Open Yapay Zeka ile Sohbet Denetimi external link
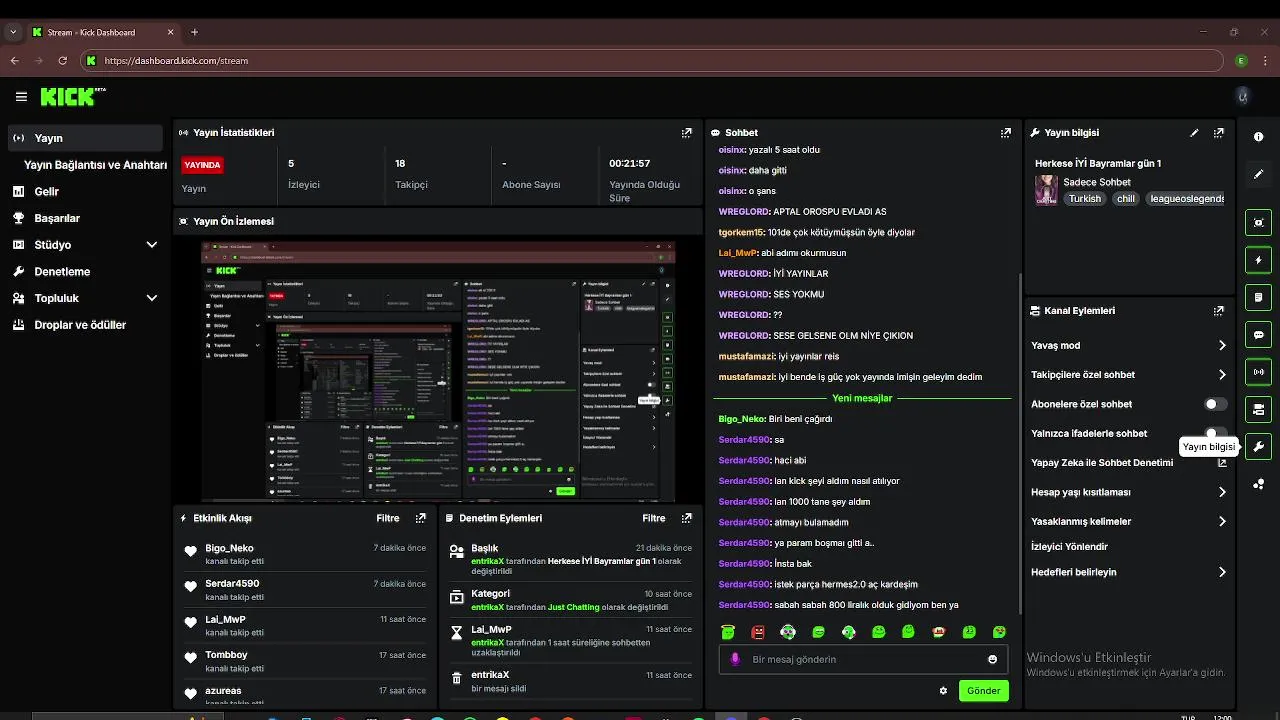1280x720 pixels. [1221, 463]
